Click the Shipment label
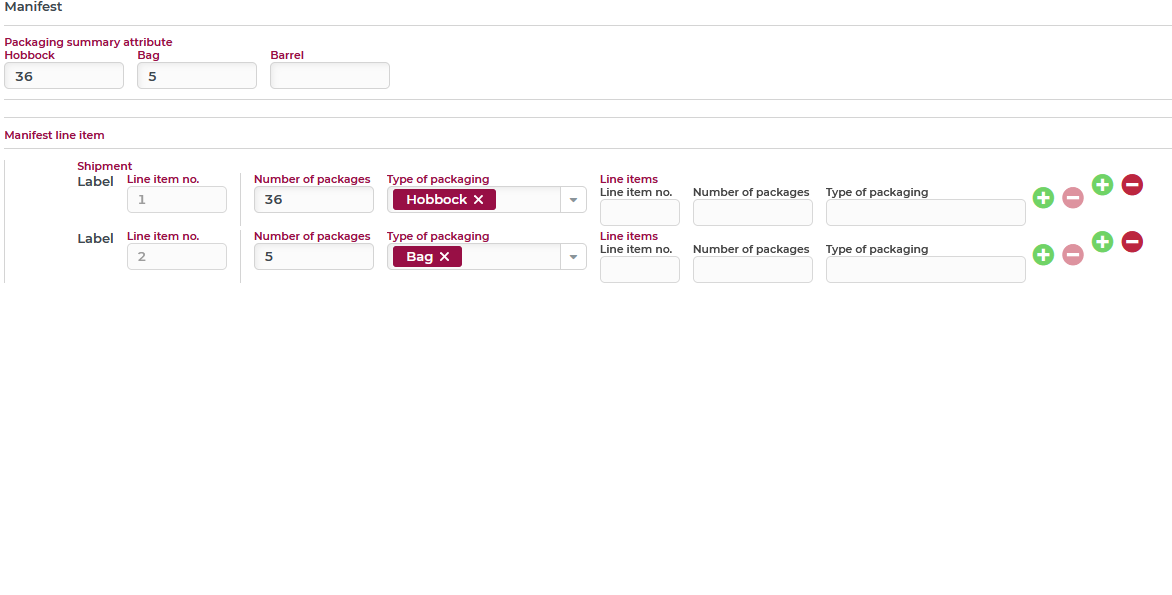The height and width of the screenshot is (595, 1172). click(x=105, y=166)
